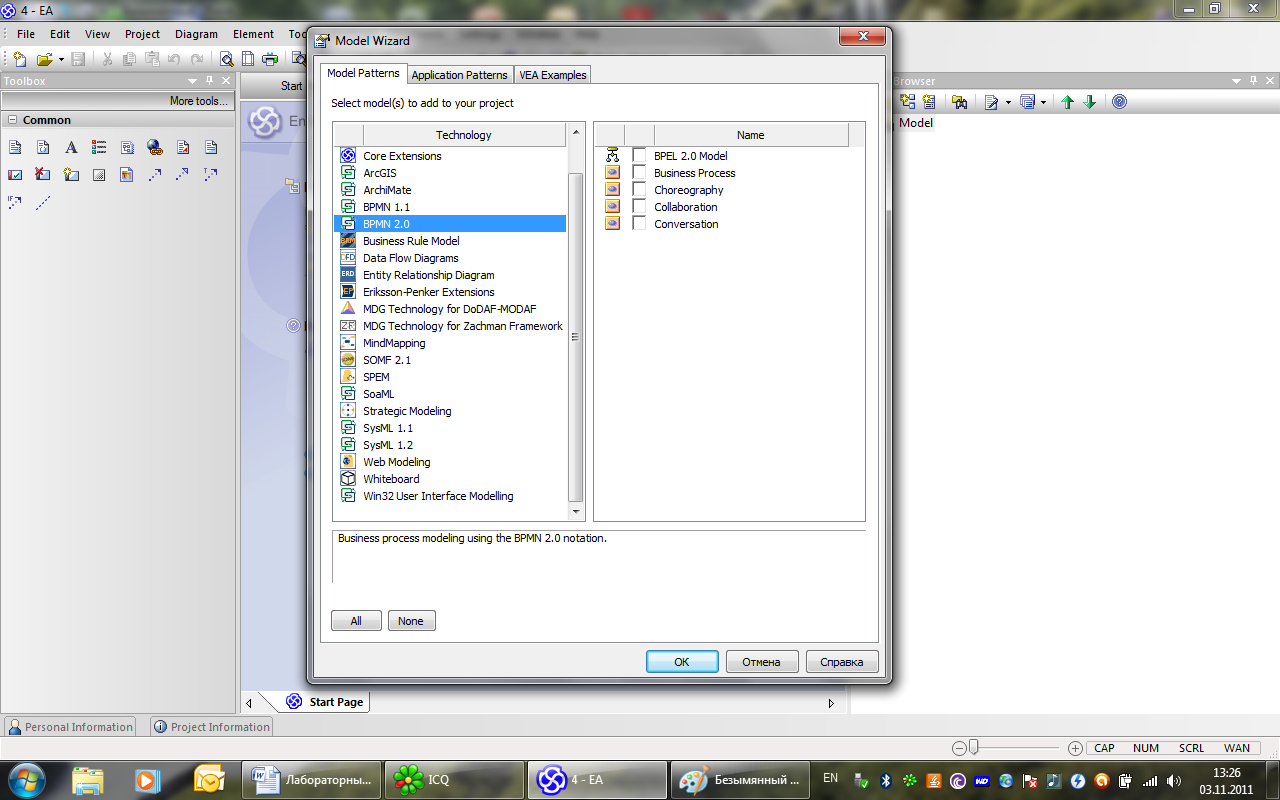
Task: Select Whiteboard in Technology list
Action: pyautogui.click(x=391, y=479)
